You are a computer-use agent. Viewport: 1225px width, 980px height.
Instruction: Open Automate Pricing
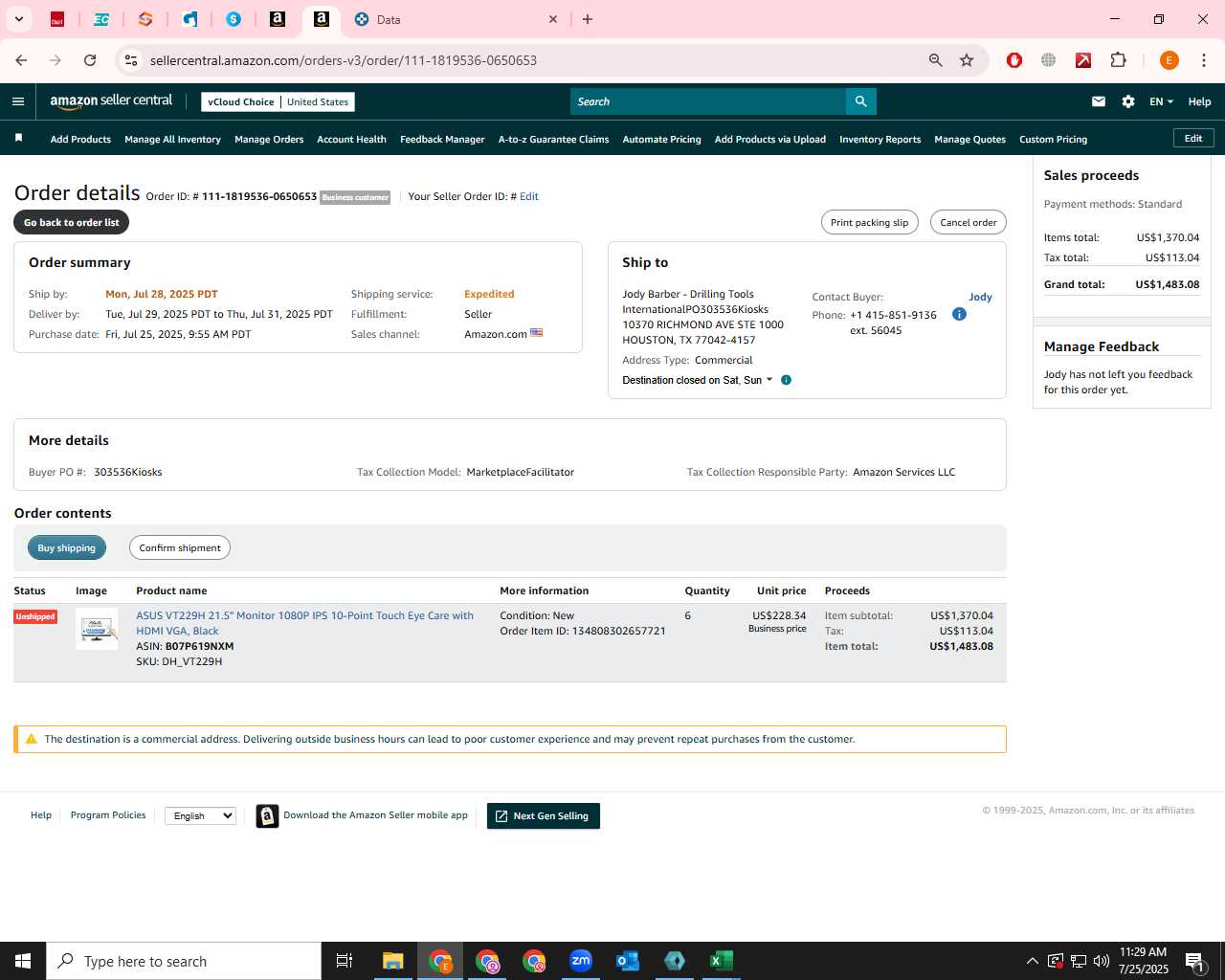[661, 139]
